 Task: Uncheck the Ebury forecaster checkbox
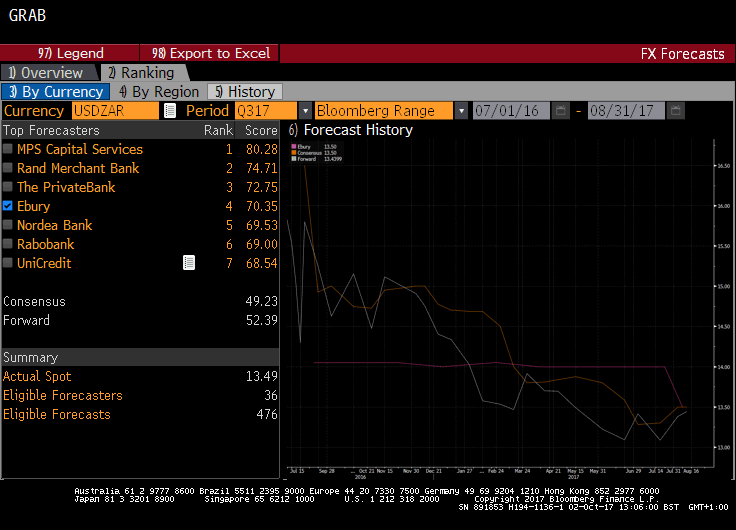tap(8, 206)
